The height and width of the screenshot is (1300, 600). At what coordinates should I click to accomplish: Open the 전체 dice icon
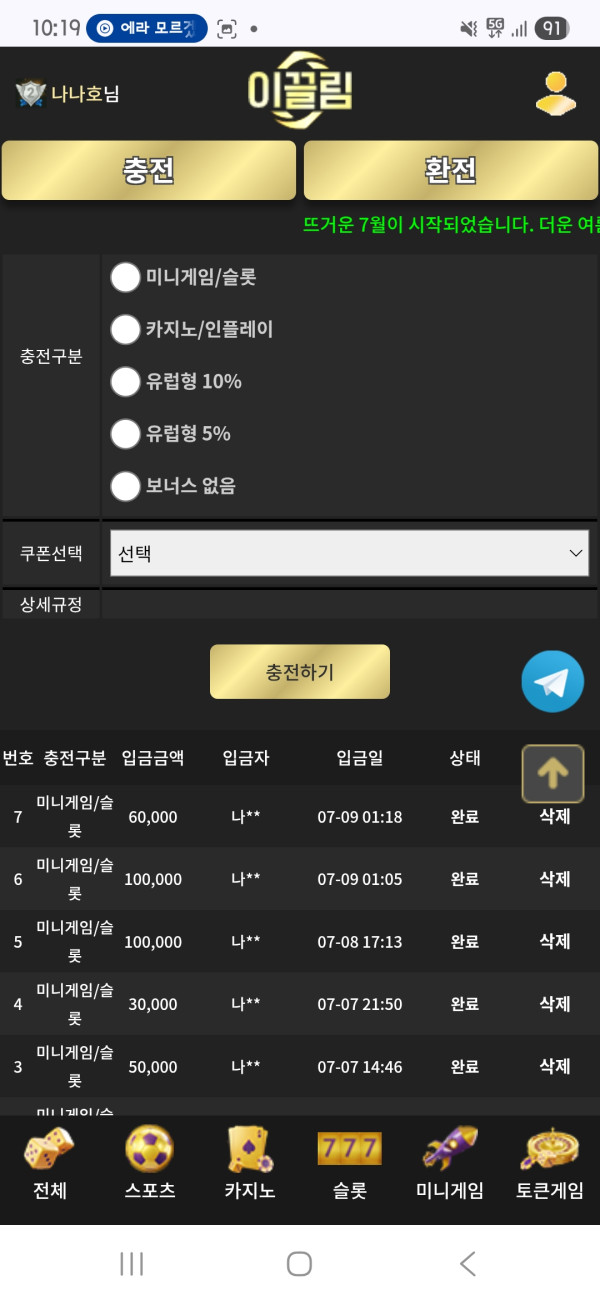pyautogui.click(x=48, y=1150)
